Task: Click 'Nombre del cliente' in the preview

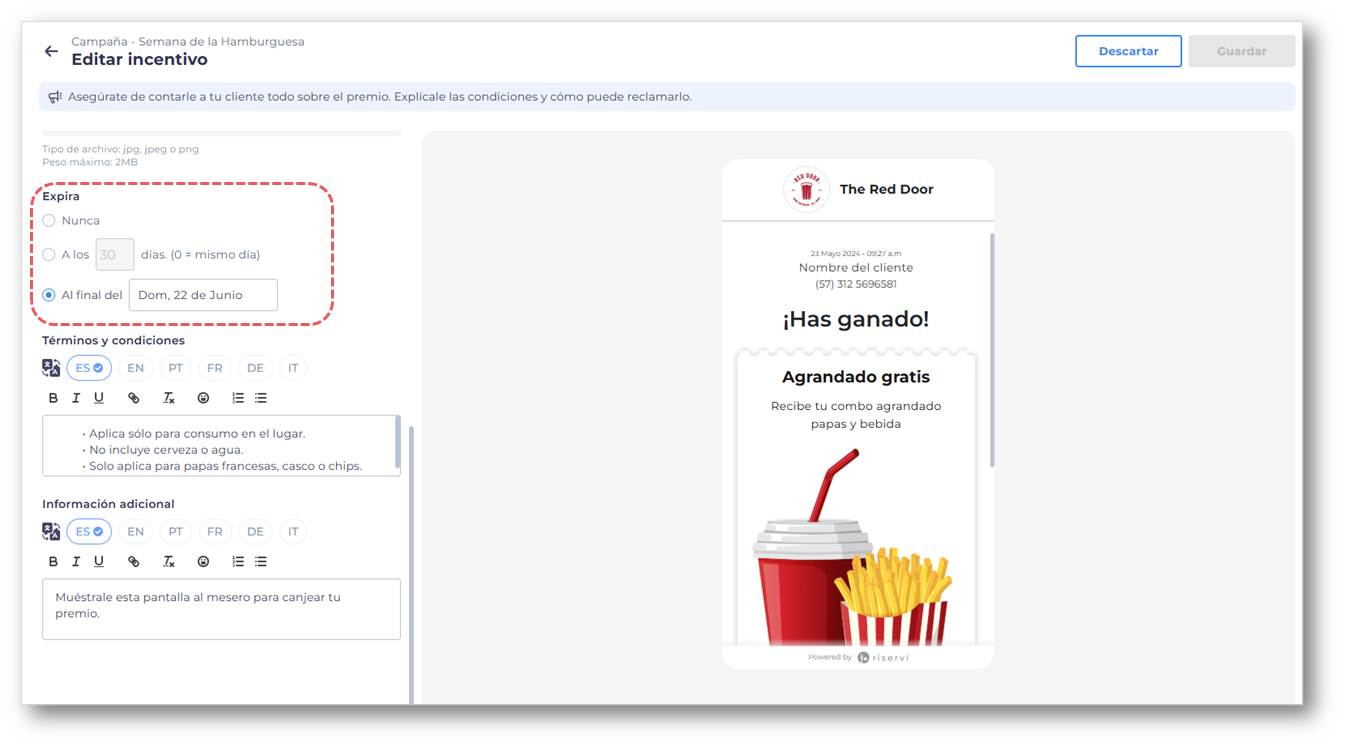Action: click(856, 268)
